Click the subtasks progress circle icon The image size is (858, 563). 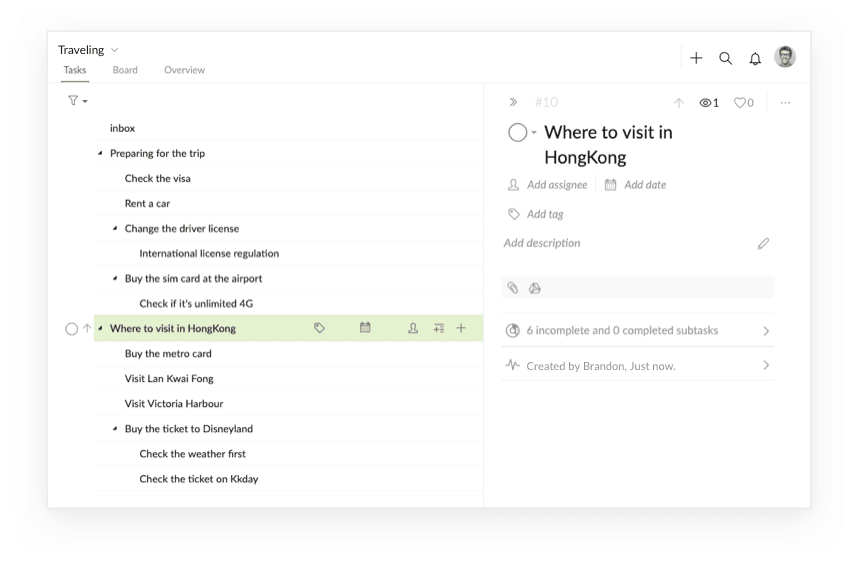513,330
